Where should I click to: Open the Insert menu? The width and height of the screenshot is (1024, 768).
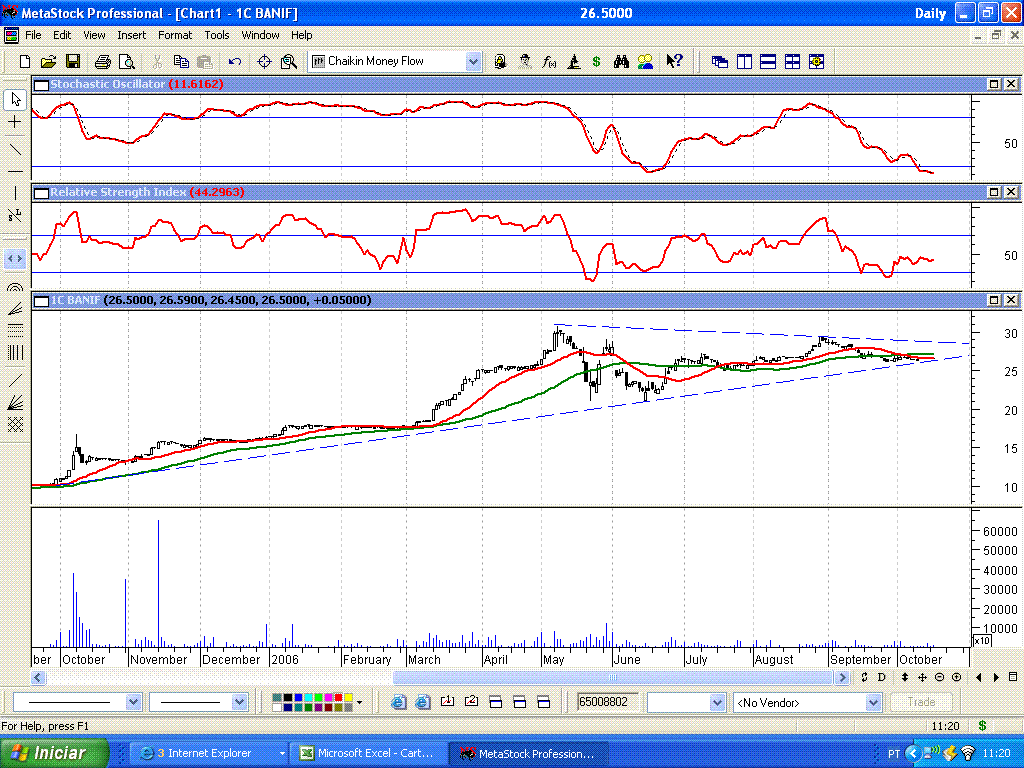[131, 35]
